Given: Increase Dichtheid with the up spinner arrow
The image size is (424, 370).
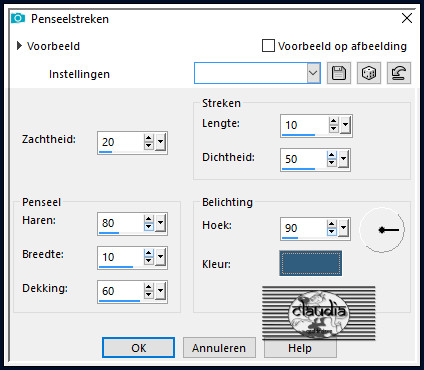Looking at the screenshot, I should tap(332, 155).
